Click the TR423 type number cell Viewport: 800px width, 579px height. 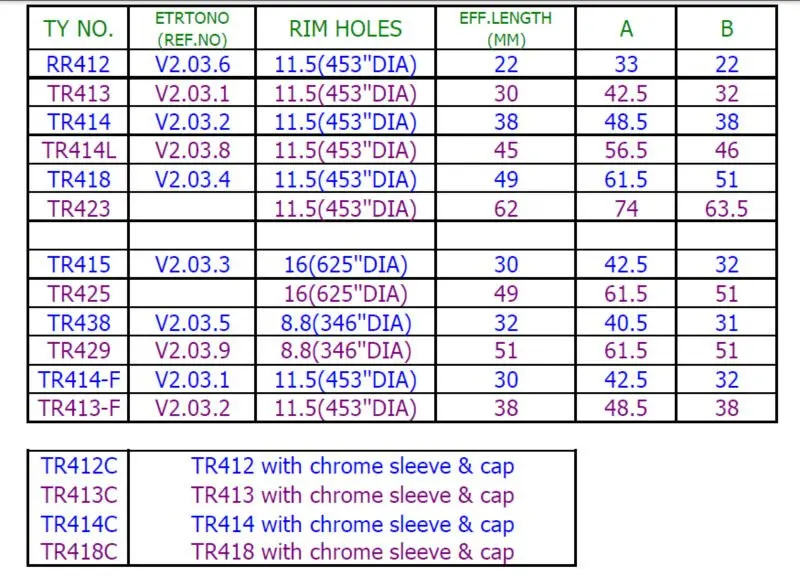pyautogui.click(x=79, y=209)
